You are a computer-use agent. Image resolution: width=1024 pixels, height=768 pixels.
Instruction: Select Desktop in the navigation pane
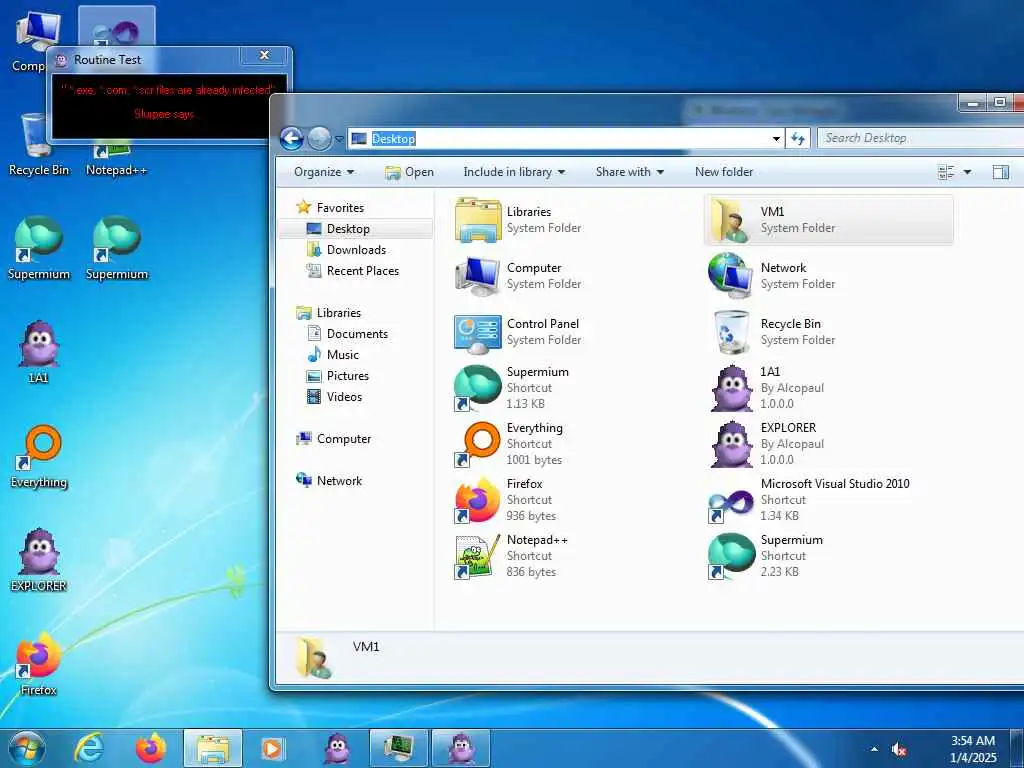tap(356, 229)
